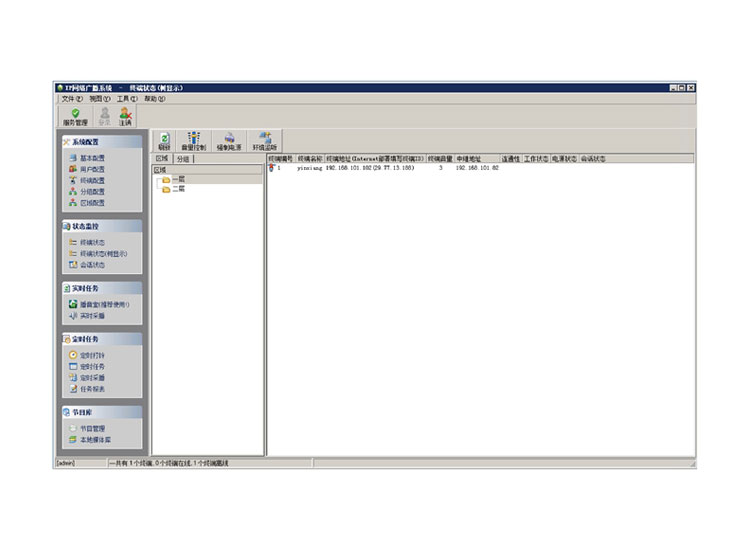Image resolution: width=750 pixels, height=550 pixels.
Task: Collapse the 定时任务 panel header
Action: coord(100,339)
